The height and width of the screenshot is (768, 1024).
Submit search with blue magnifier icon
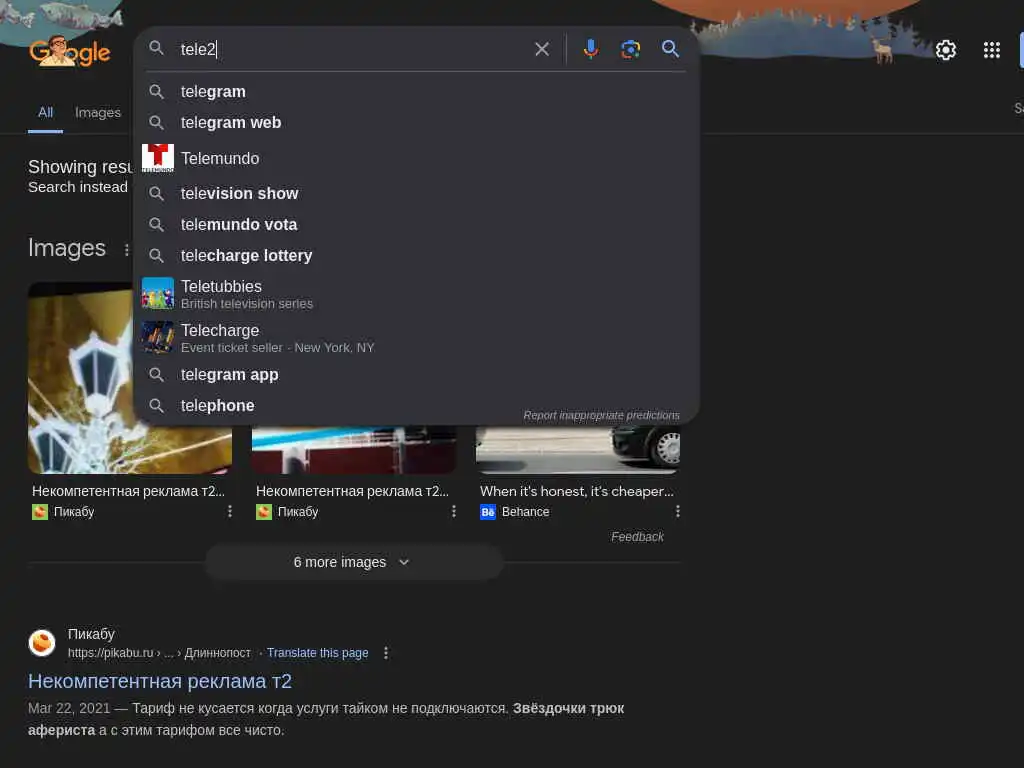point(670,49)
